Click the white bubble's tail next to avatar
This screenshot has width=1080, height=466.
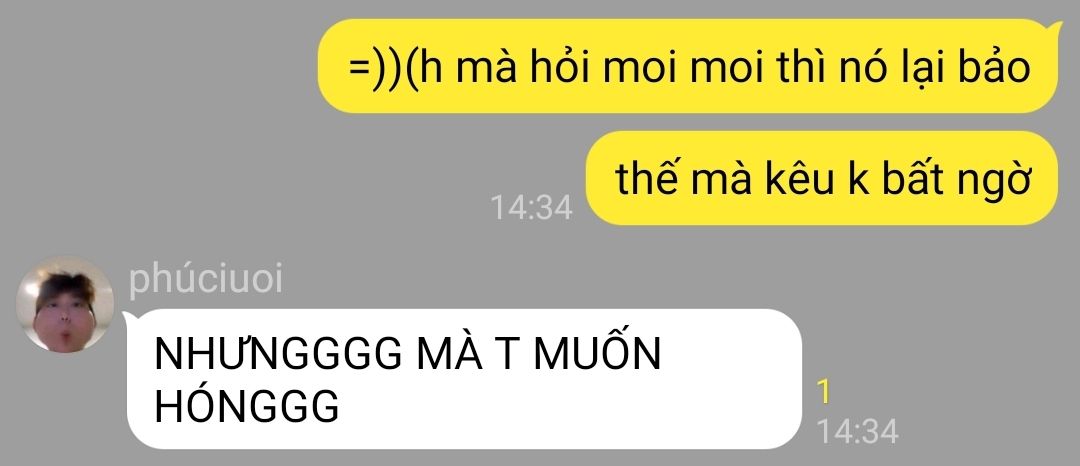(128, 317)
